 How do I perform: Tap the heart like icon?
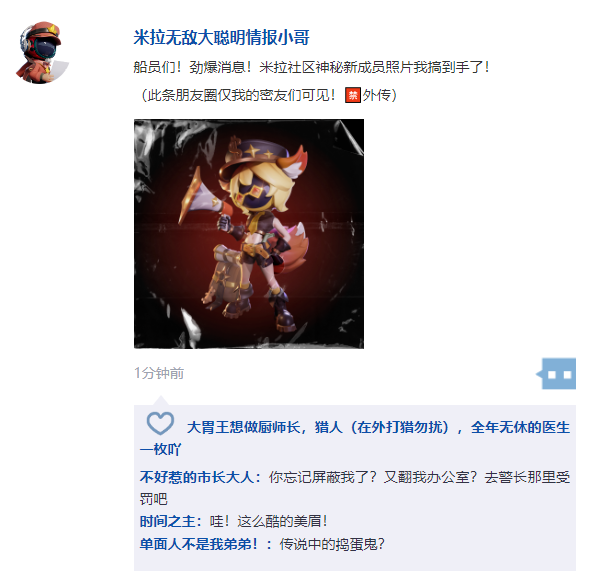[160, 423]
